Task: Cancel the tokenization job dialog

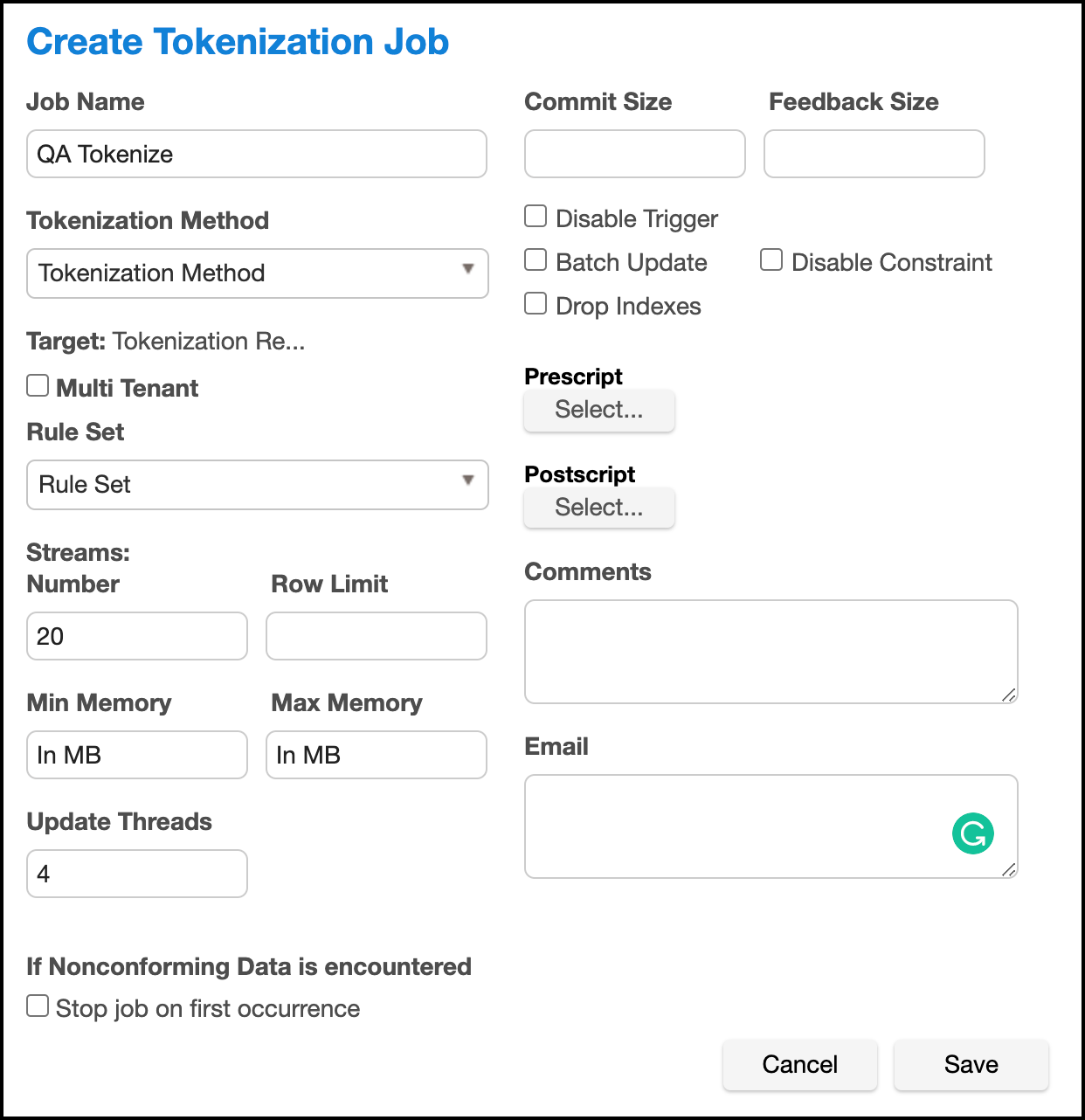Action: tap(799, 1064)
